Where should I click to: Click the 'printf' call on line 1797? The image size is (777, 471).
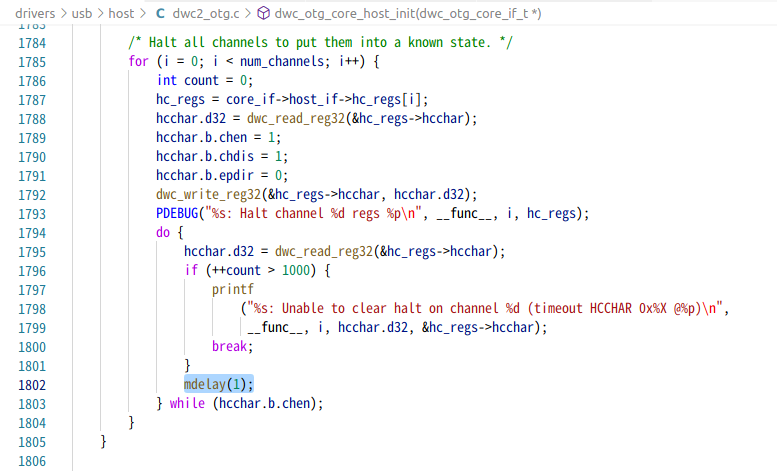[x=232, y=290]
